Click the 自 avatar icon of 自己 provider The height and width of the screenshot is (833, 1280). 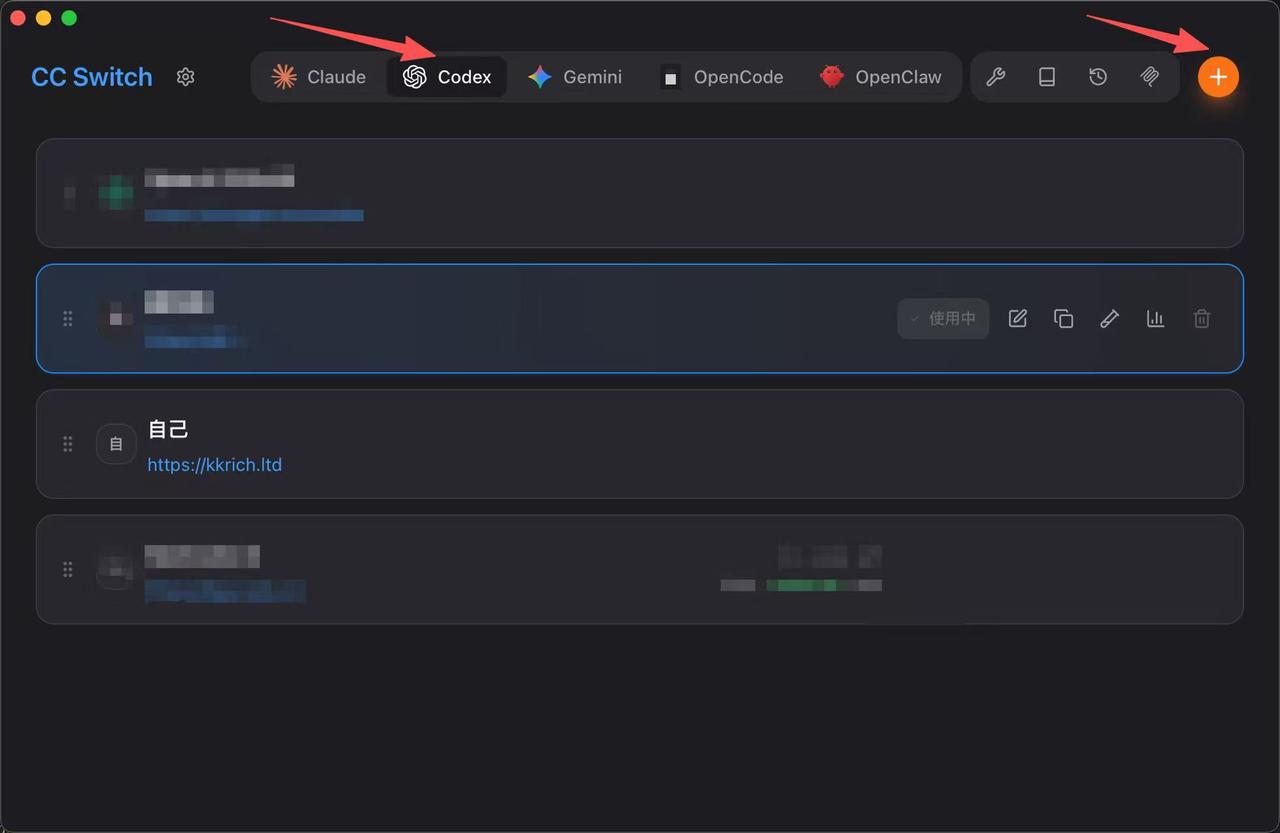pos(116,444)
